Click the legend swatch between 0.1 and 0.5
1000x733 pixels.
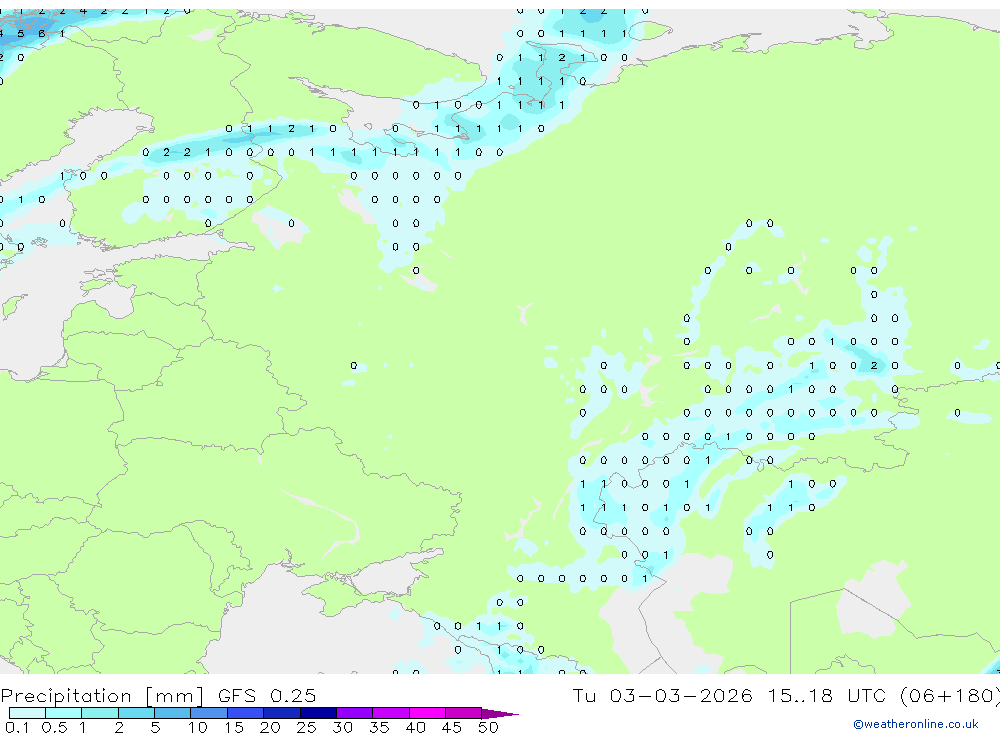pyautogui.click(x=27, y=713)
